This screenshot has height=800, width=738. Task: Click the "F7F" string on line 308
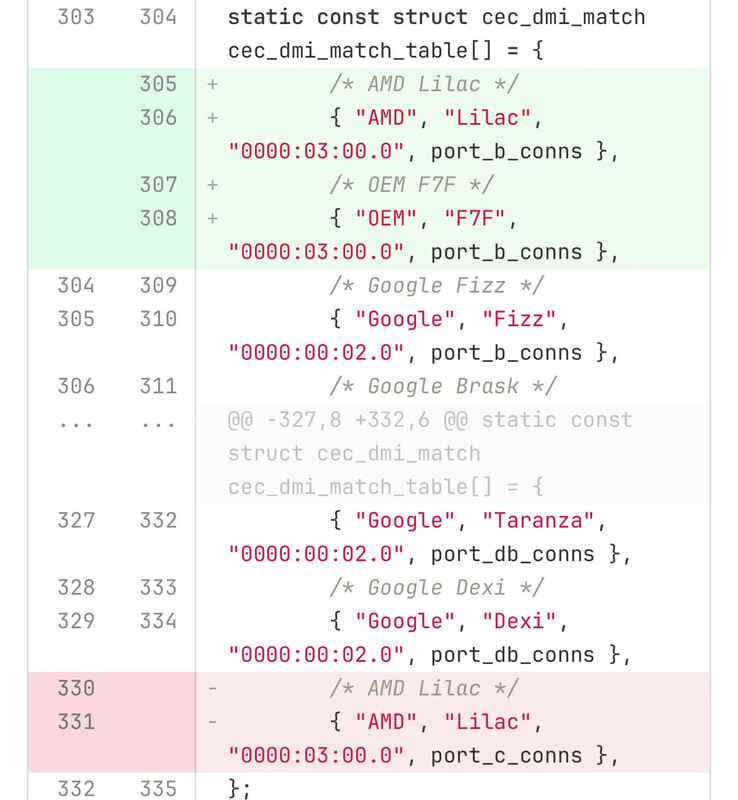click(475, 218)
